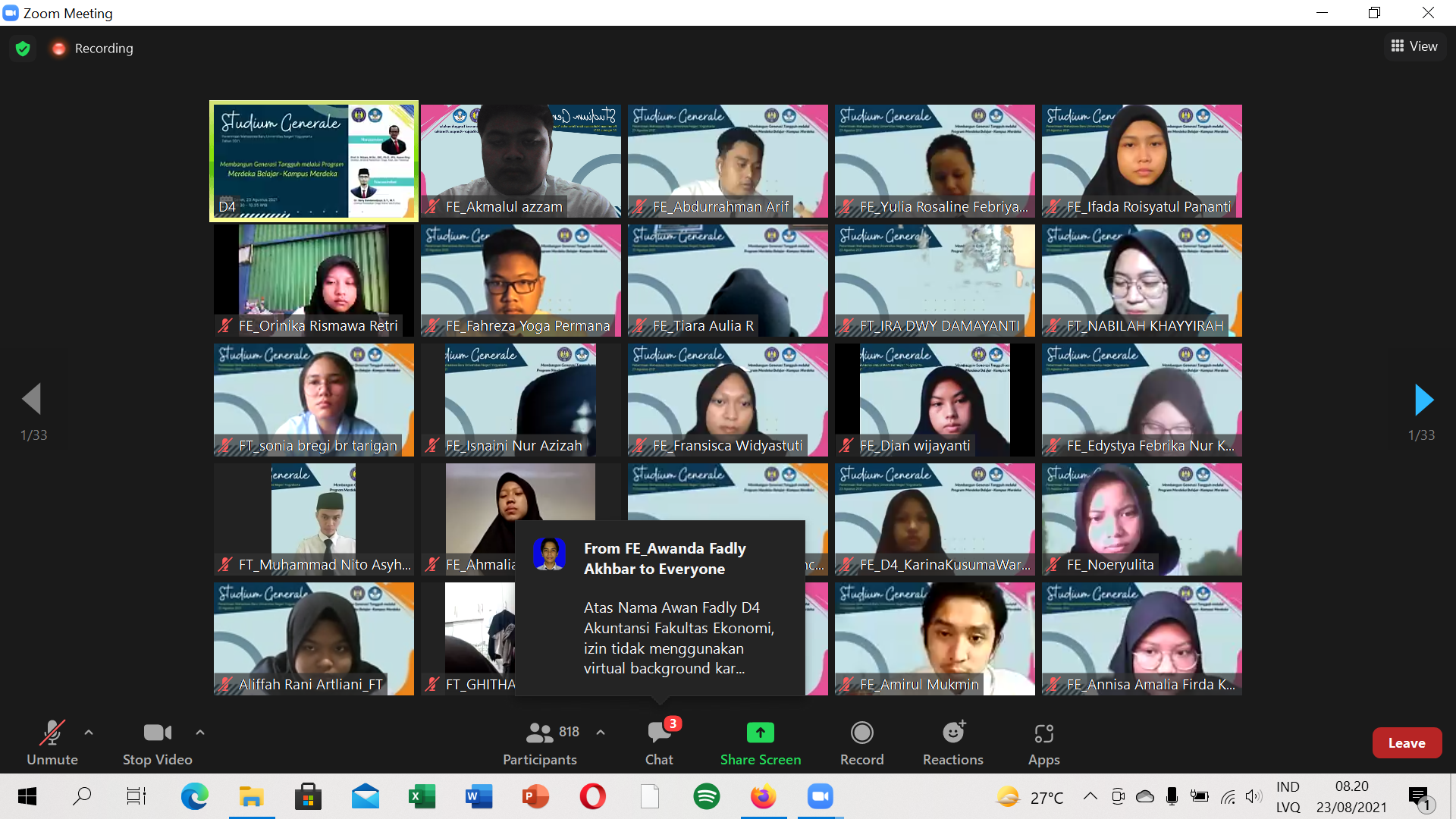This screenshot has width=1456, height=819.
Task: Open Spotify from the taskbar
Action: 706,796
